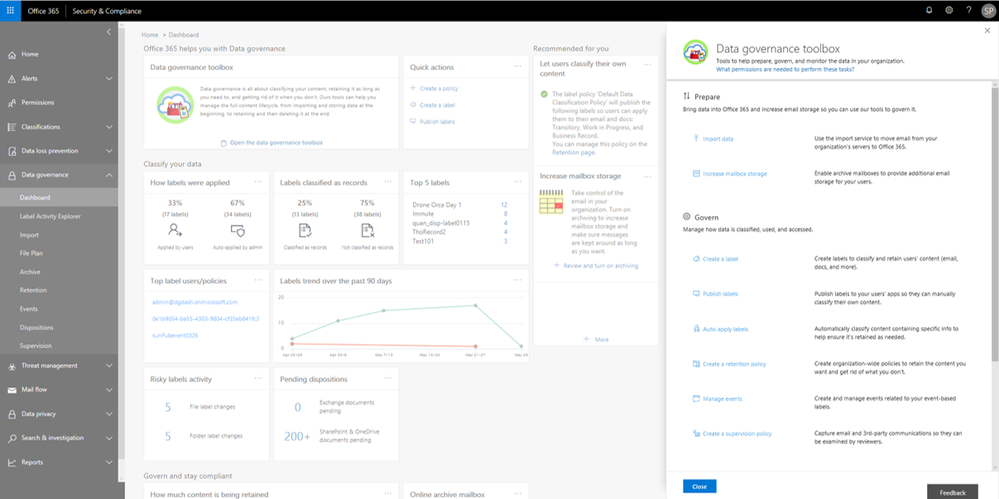Screen dimensions: 999x499
Task: Click the Threat management biohazard icon
Action: coord(12,366)
